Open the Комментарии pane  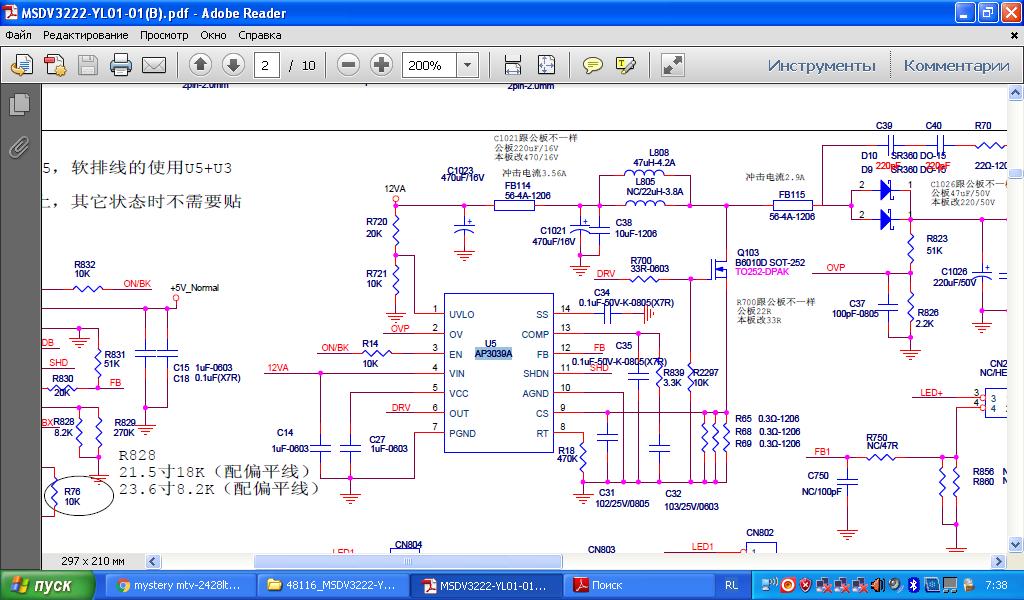pos(956,65)
